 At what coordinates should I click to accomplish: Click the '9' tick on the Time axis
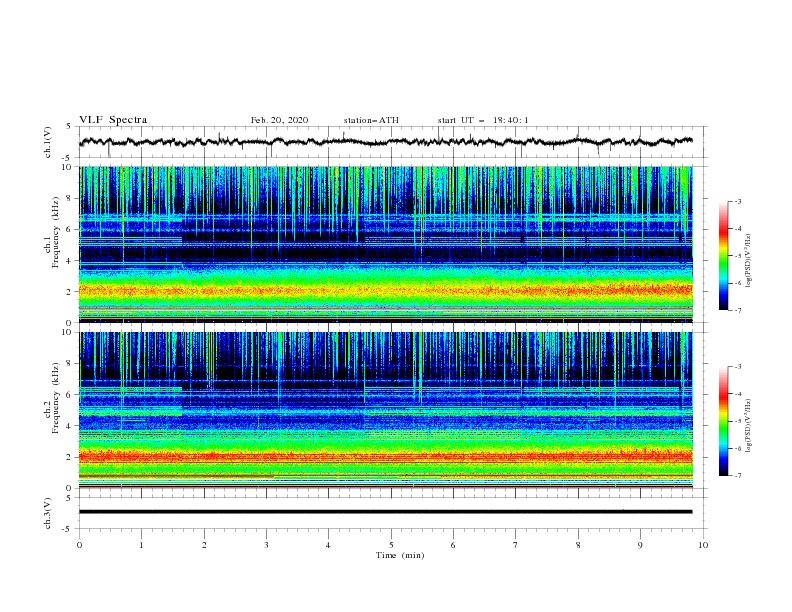coord(640,545)
